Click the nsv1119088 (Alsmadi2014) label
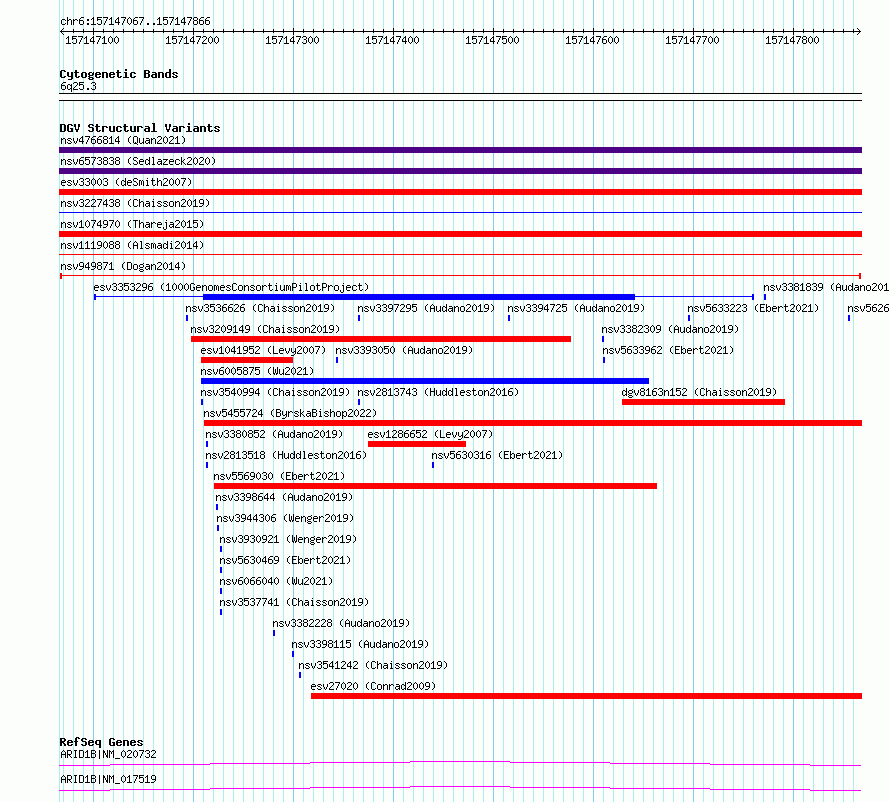890x802 pixels. pyautogui.click(x=132, y=245)
